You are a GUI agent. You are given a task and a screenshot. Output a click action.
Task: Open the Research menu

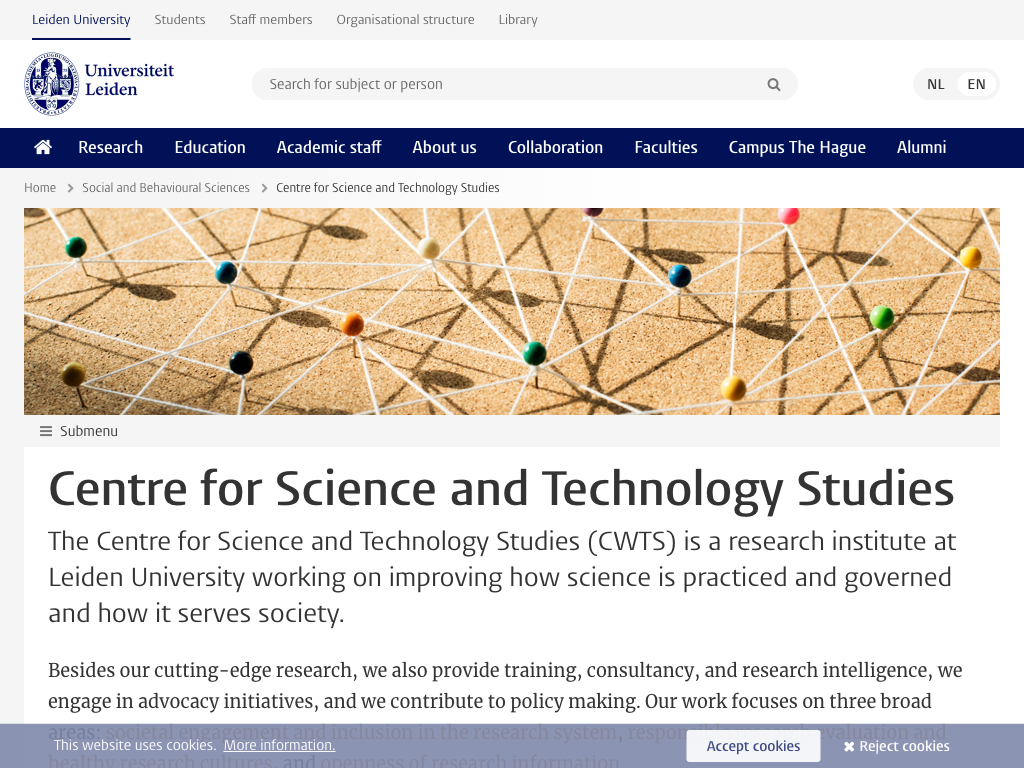tap(110, 147)
